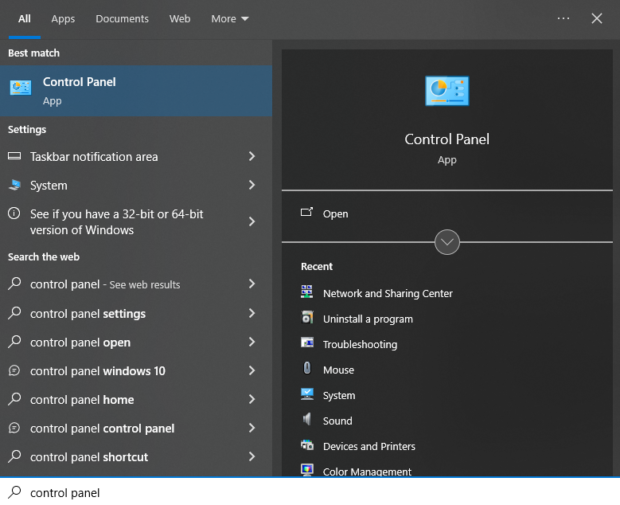Expand more actions with circular chevron

447,242
